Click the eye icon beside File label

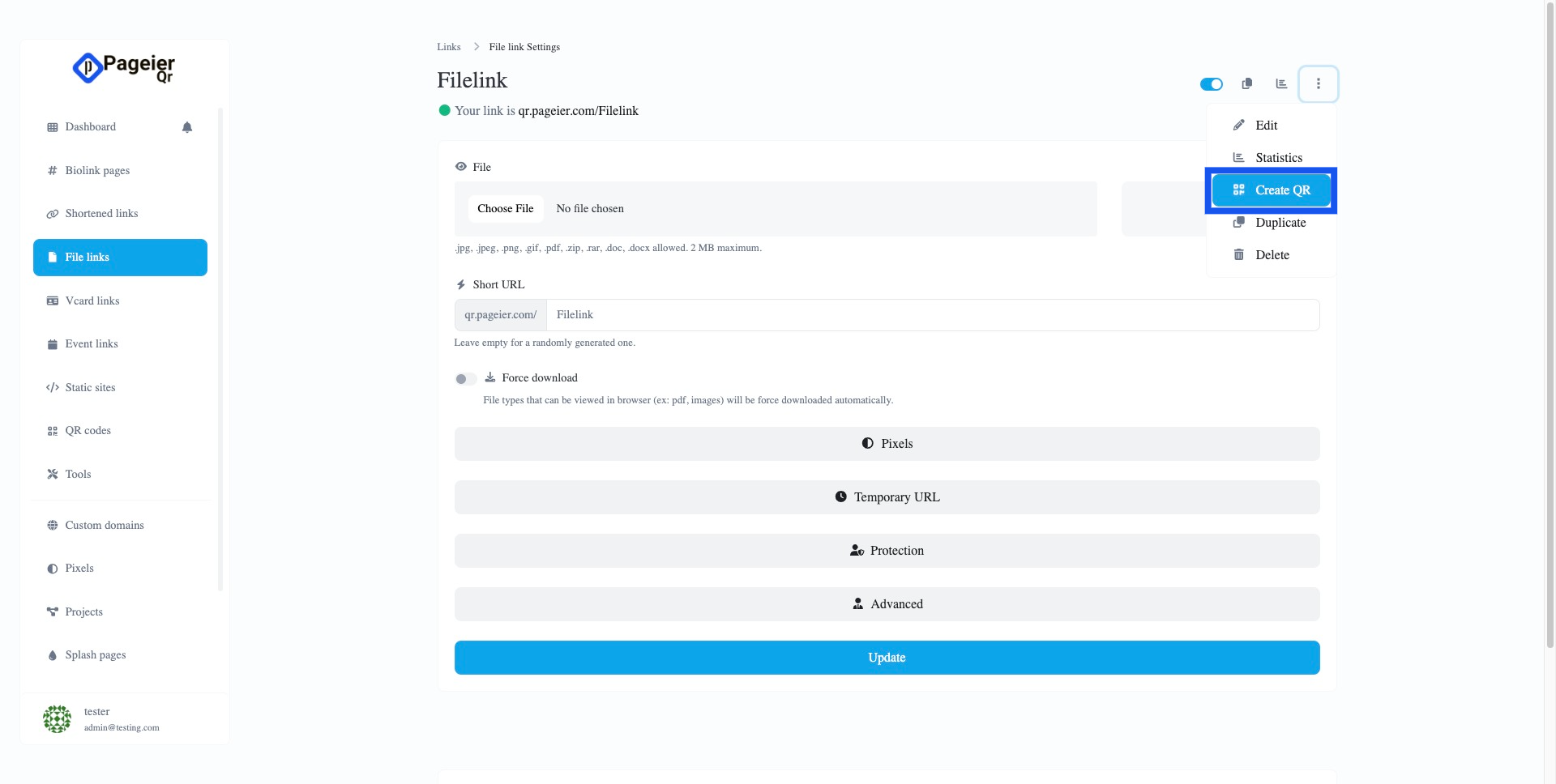(461, 167)
